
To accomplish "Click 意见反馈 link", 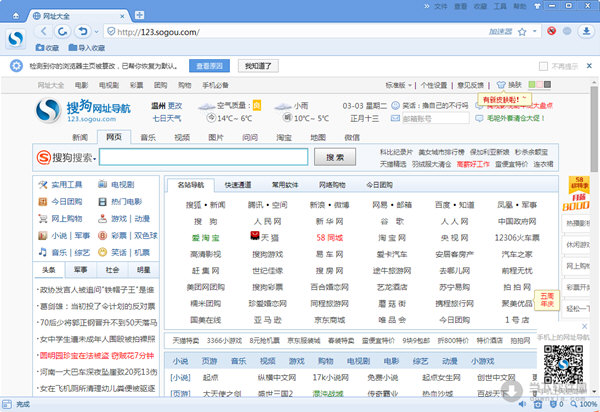I will pos(470,85).
